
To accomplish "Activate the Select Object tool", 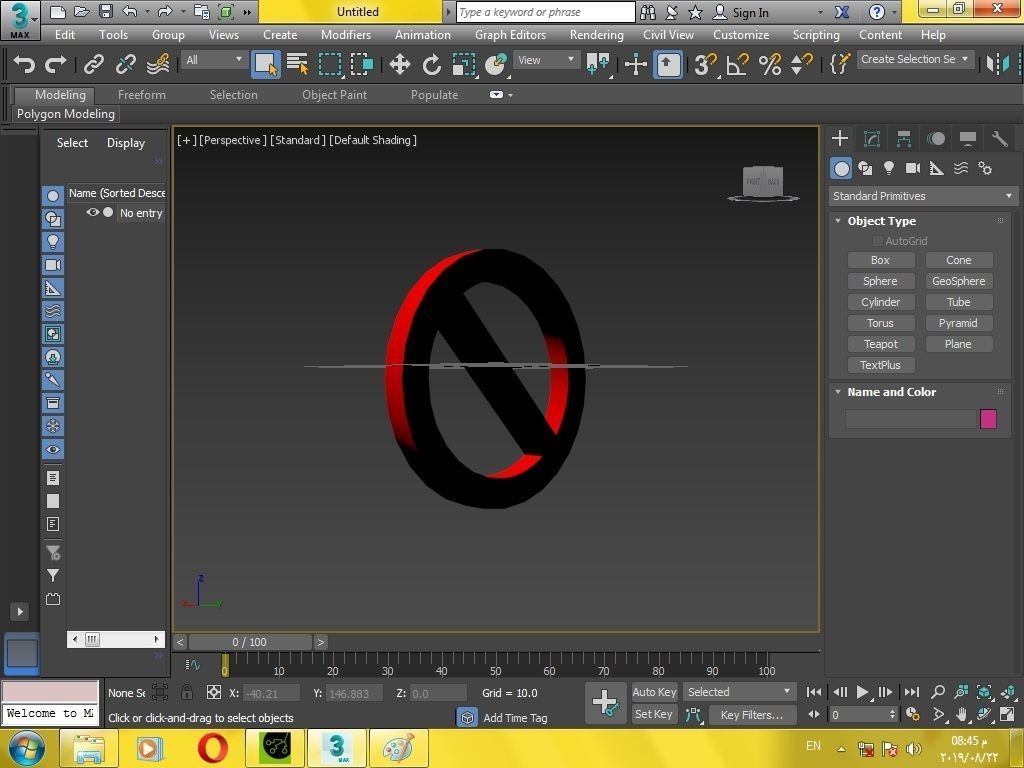I will (266, 64).
